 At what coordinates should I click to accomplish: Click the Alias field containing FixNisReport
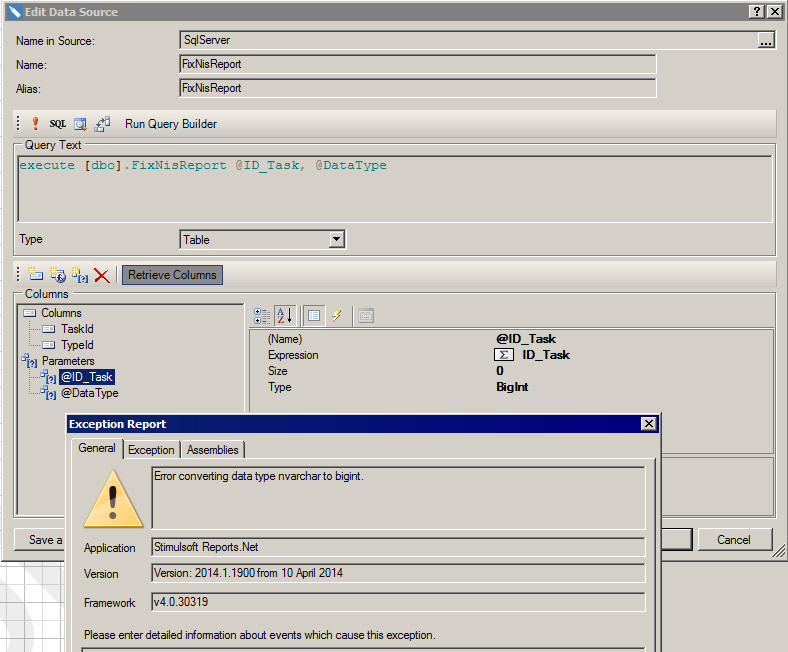(x=418, y=88)
